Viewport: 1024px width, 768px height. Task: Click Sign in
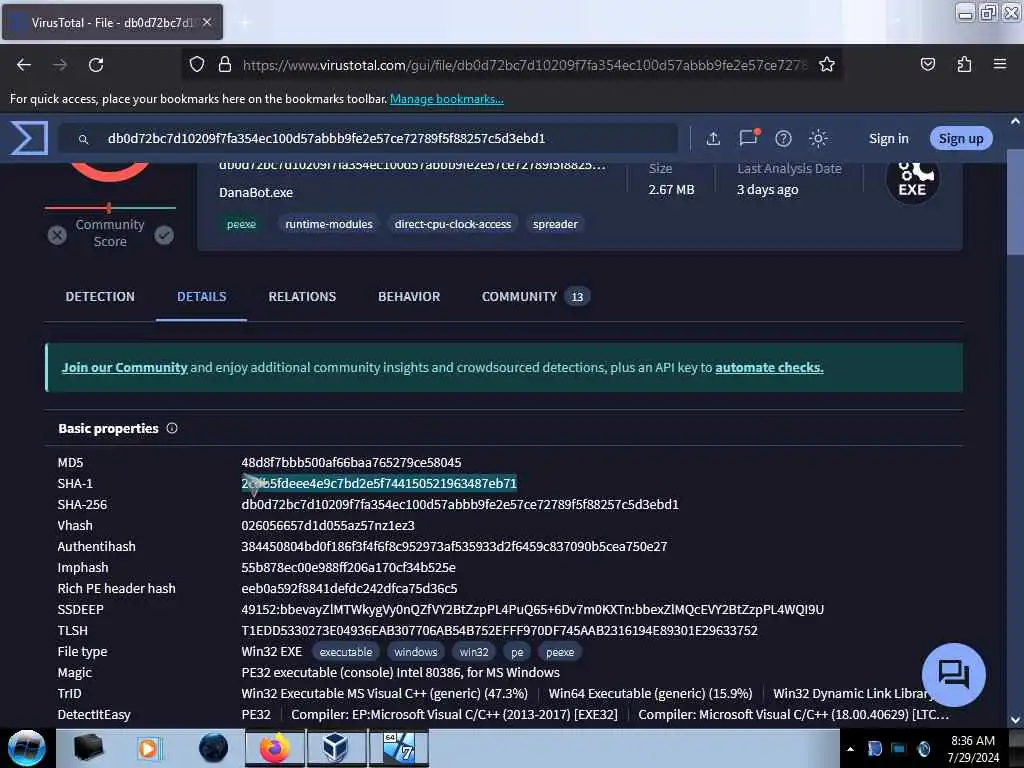pyautogui.click(x=889, y=138)
